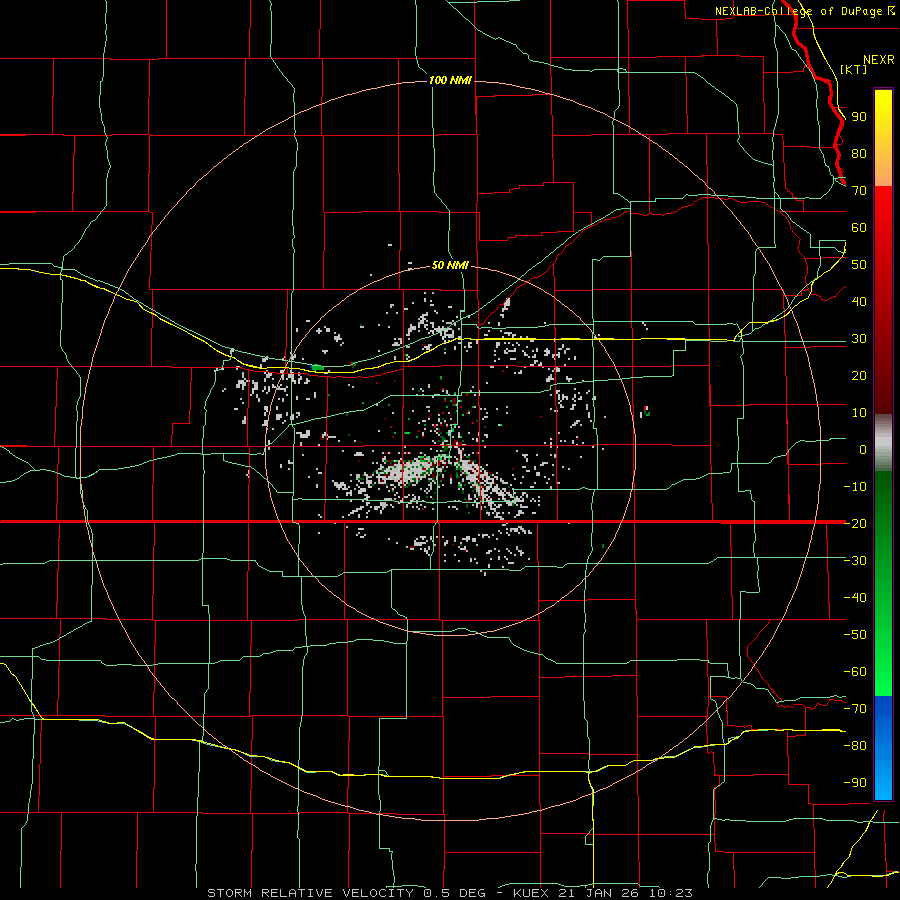Click the 50 NMI range ring label
This screenshot has height=900, width=900.
[450, 265]
